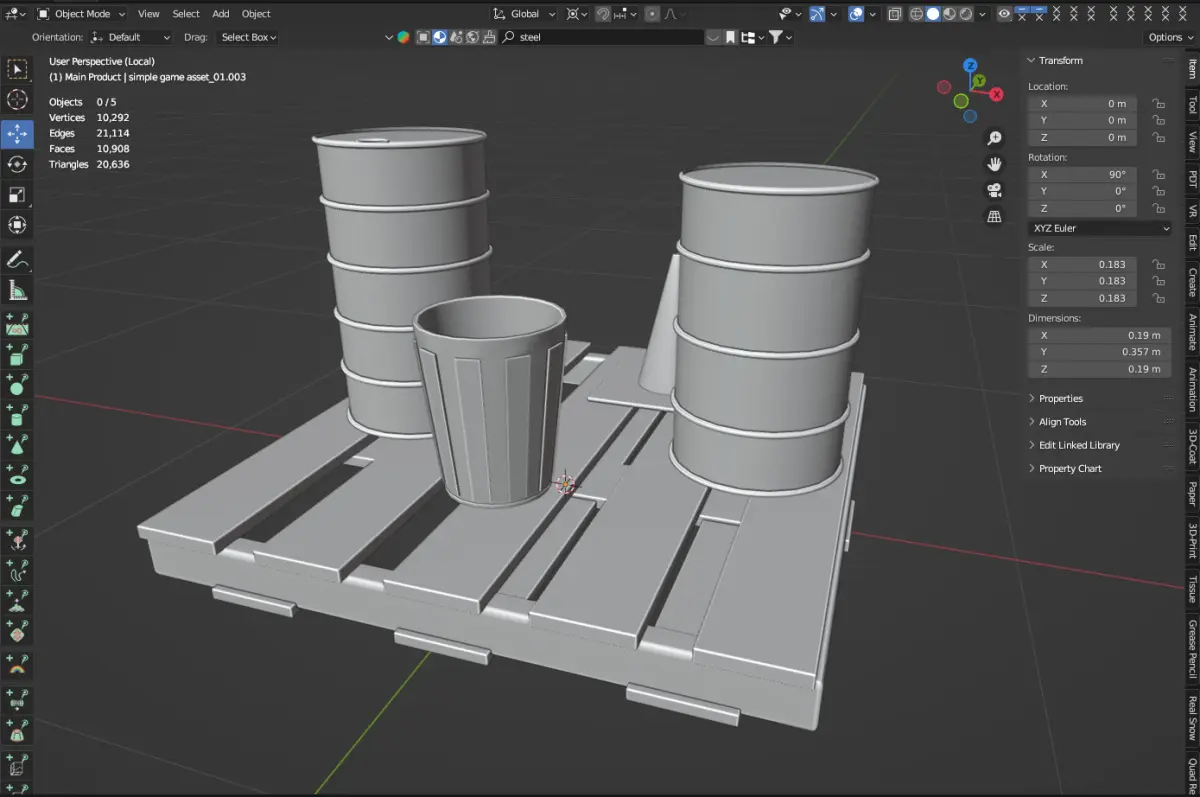This screenshot has width=1200, height=797.
Task: Click the red X axis on navigation gizmo
Action: [x=996, y=95]
